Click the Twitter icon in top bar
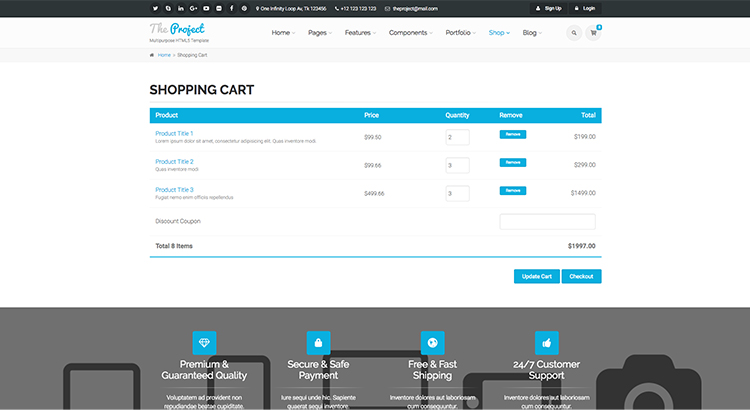Image resolution: width=750 pixels, height=410 pixels. coord(155,8)
